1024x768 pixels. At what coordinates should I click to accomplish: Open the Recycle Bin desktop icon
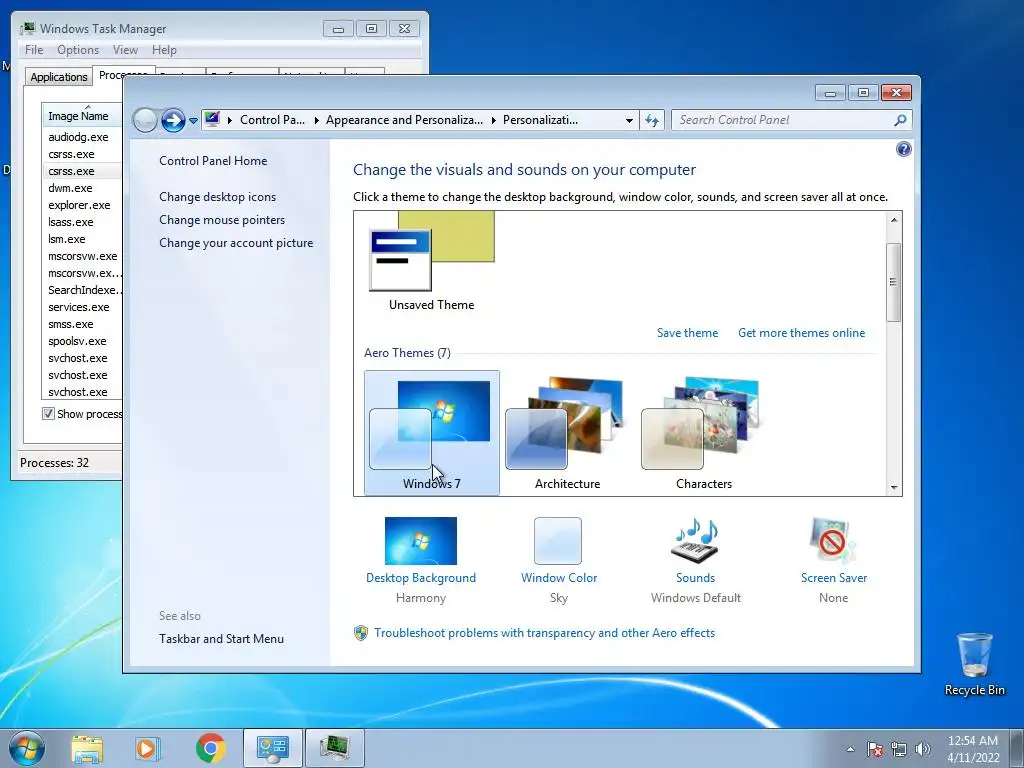click(974, 664)
